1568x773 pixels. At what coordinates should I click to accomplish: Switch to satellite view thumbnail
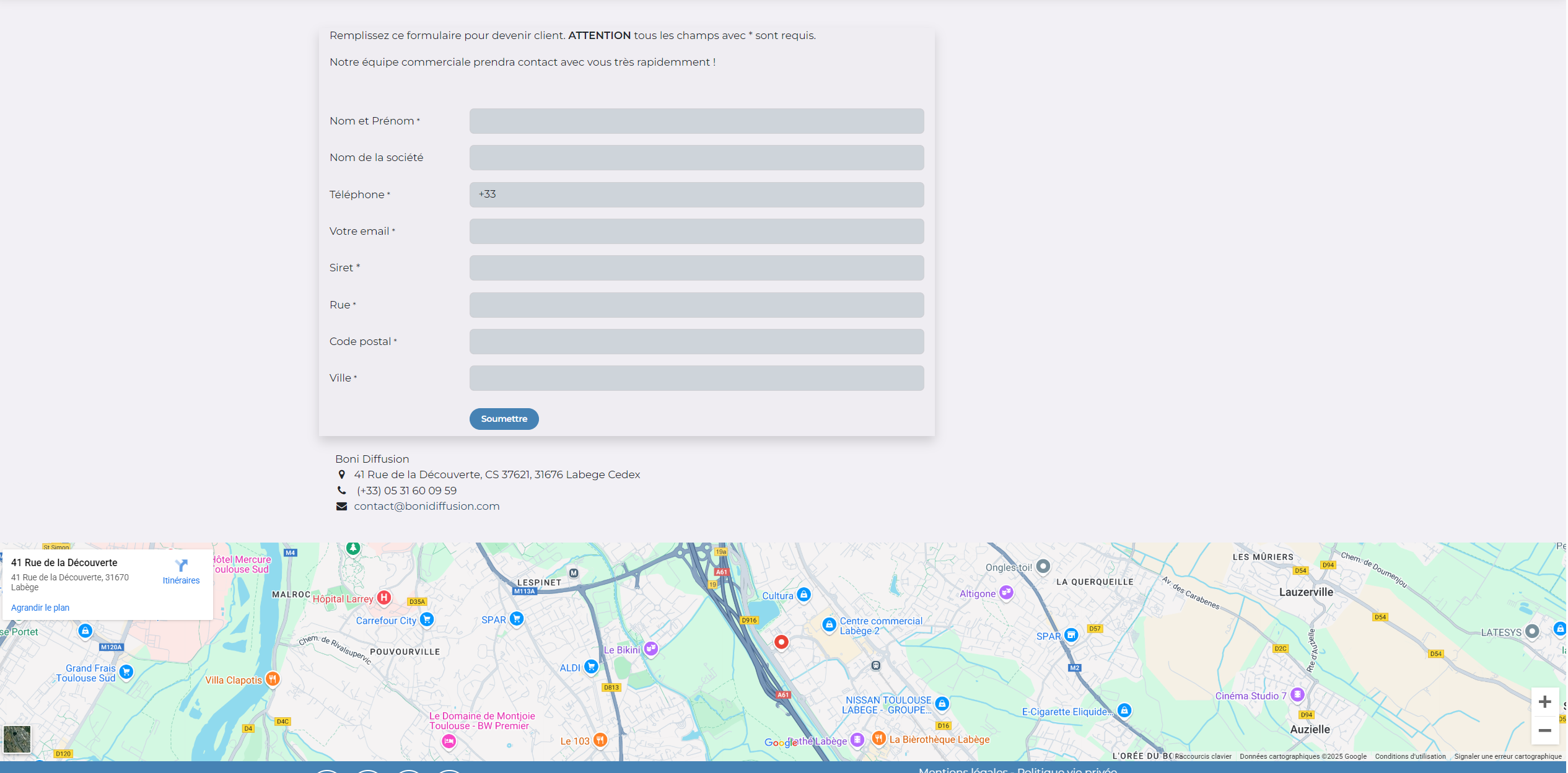17,739
